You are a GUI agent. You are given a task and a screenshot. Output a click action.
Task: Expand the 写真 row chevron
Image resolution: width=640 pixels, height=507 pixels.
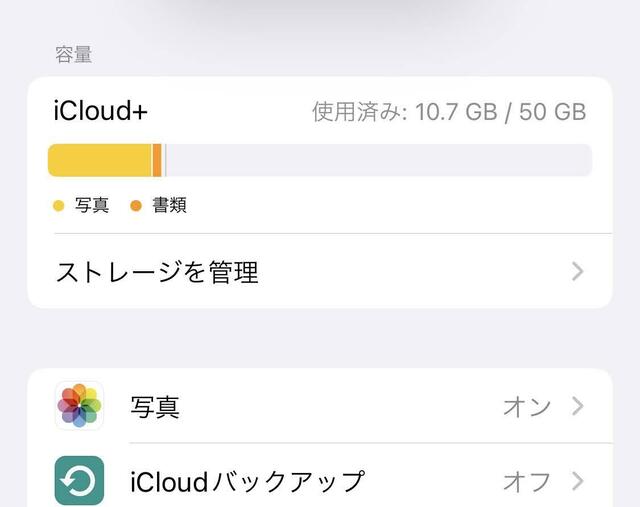577,406
